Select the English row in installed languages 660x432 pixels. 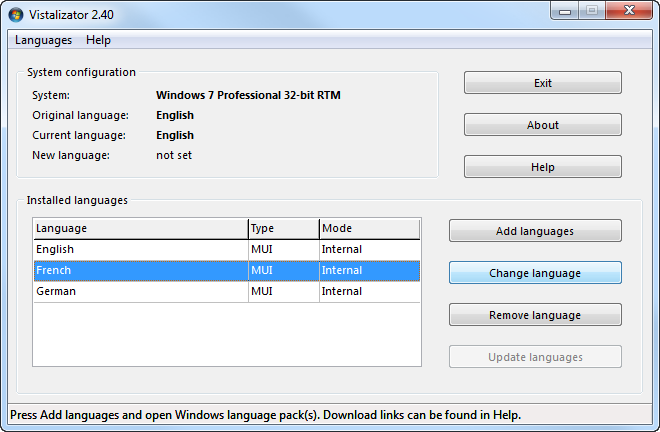[227, 250]
